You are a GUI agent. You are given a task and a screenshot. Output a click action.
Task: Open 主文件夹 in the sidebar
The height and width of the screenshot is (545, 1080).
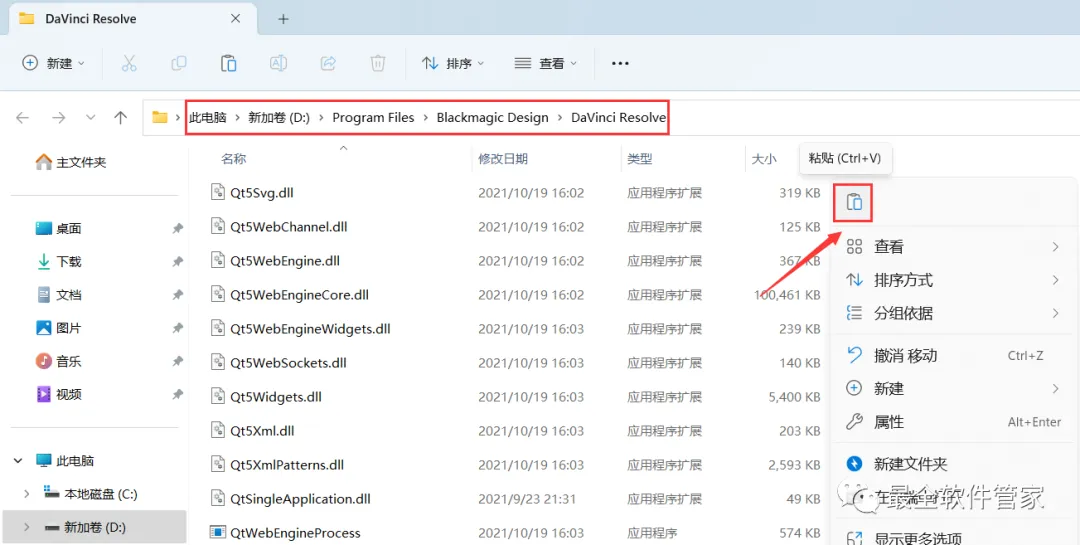[72, 163]
